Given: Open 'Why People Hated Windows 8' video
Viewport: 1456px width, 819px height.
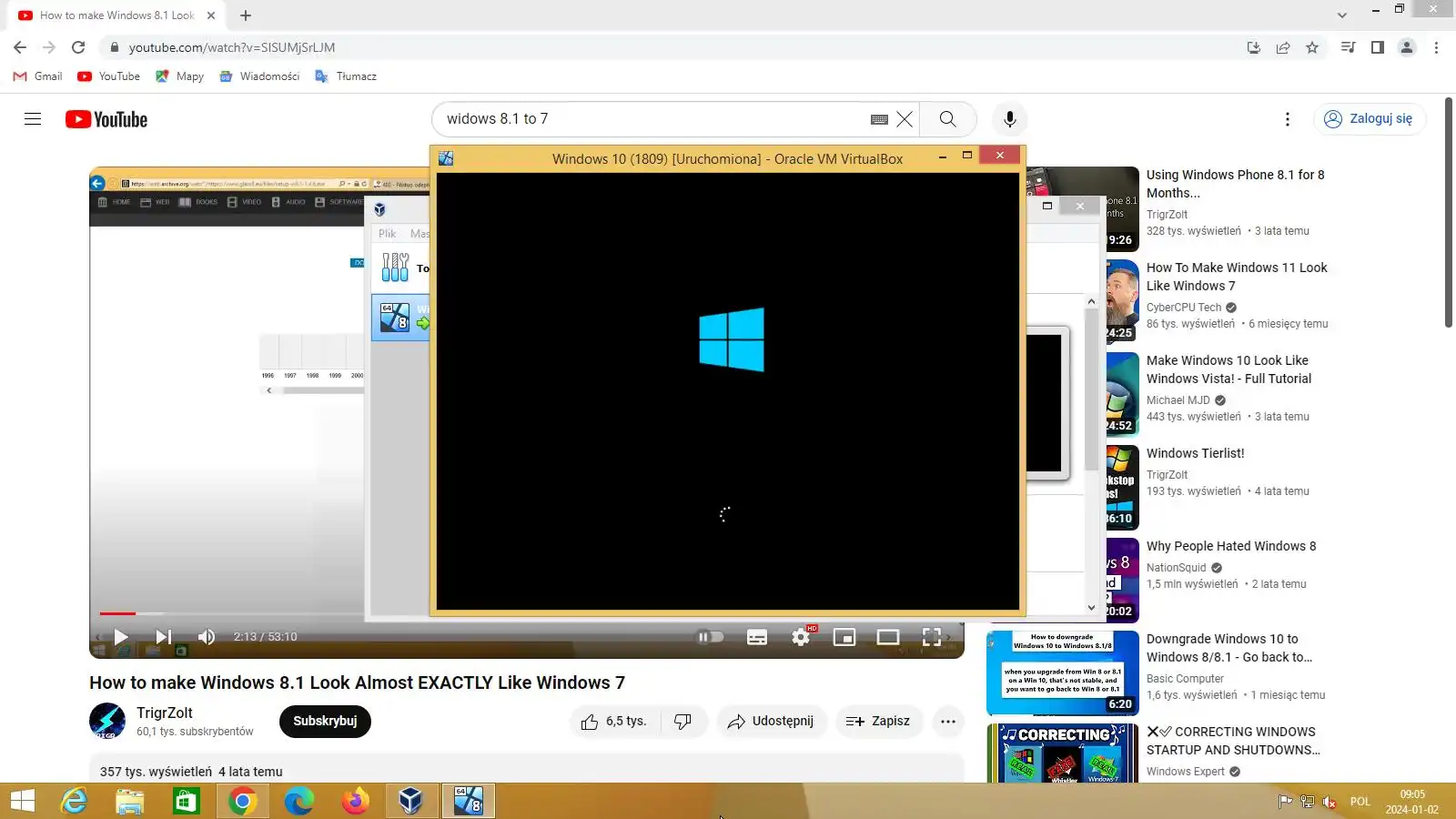Looking at the screenshot, I should coord(1231,546).
